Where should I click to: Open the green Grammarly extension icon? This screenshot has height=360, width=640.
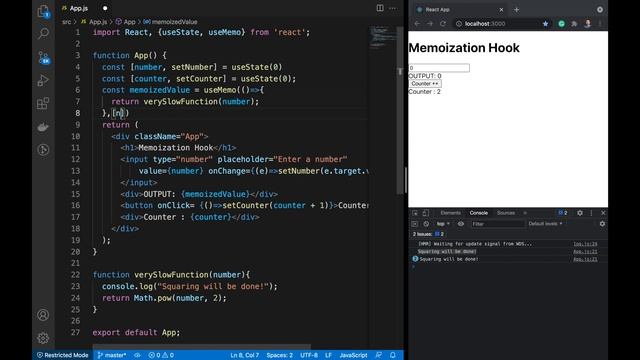pyautogui.click(x=562, y=24)
